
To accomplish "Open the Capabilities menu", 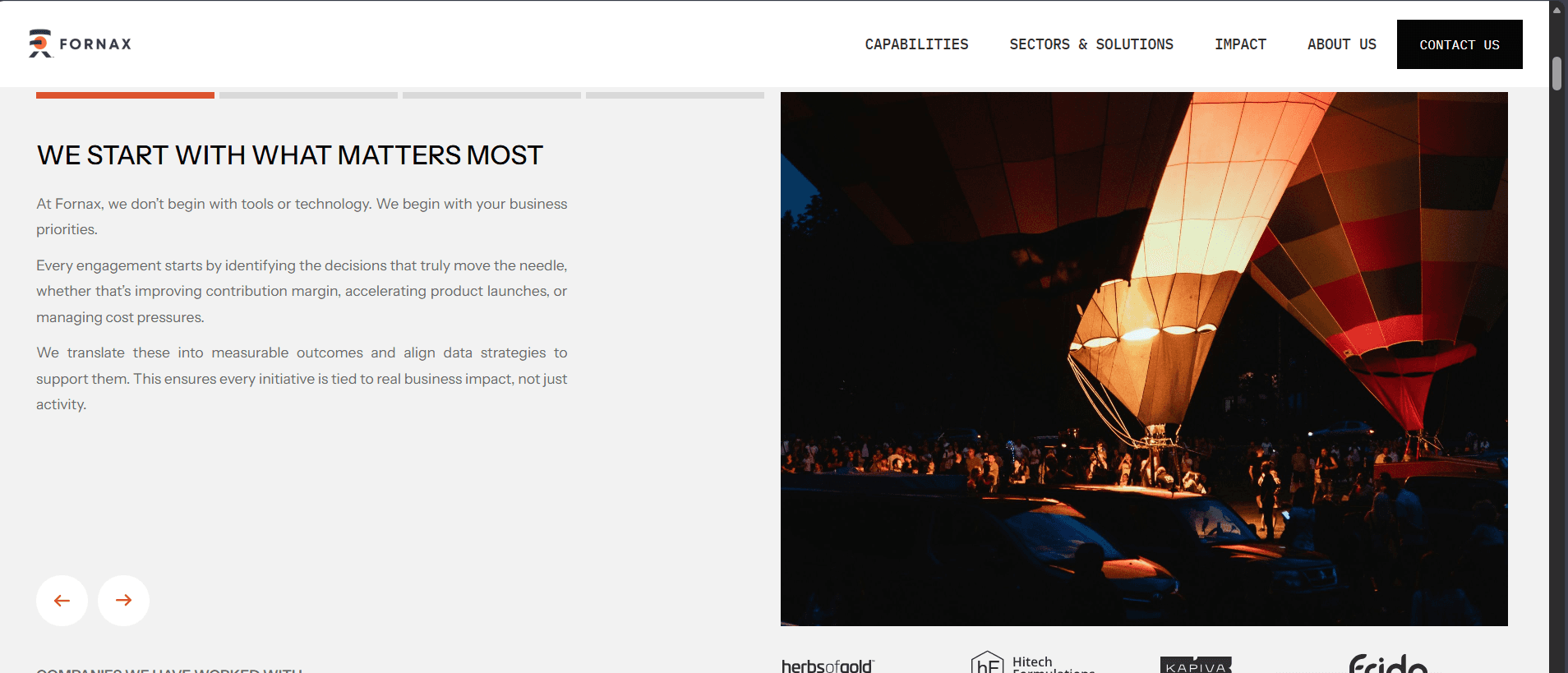I will 916,44.
